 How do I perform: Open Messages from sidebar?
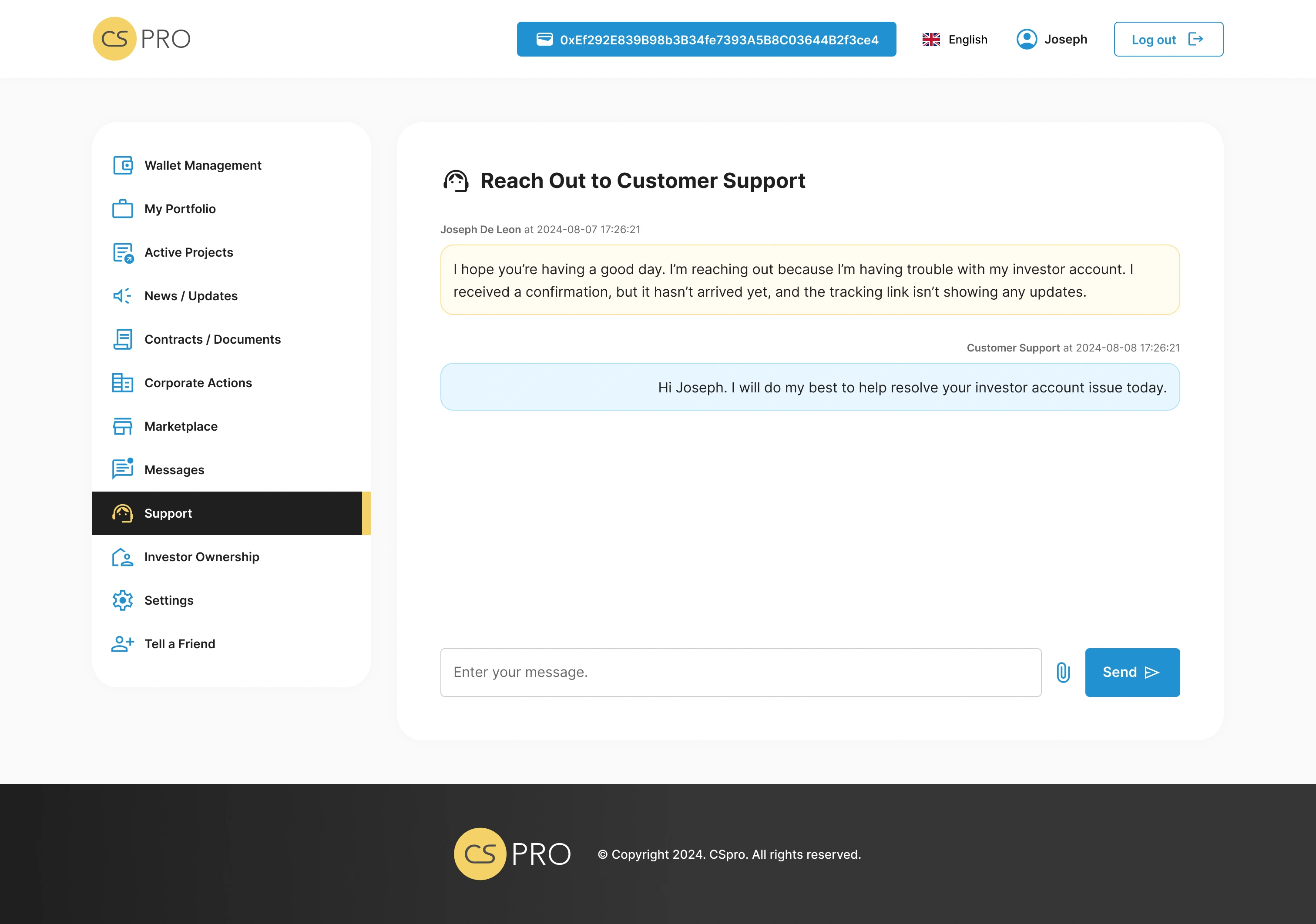174,470
